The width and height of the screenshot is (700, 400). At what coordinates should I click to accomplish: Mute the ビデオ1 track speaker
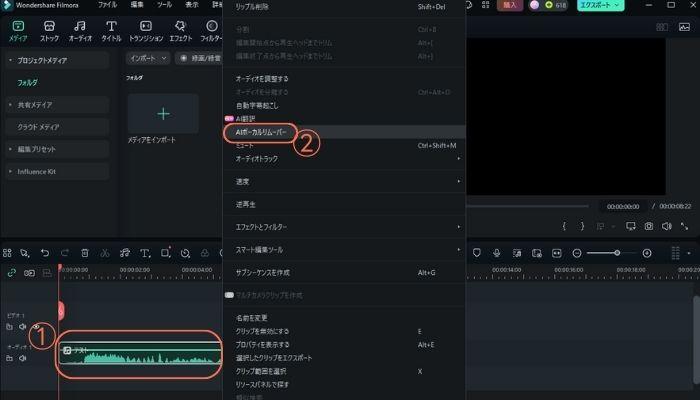(x=22, y=327)
